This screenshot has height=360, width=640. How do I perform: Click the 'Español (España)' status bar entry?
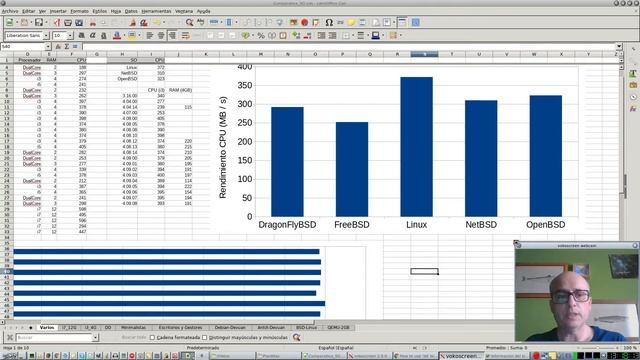(x=336, y=348)
